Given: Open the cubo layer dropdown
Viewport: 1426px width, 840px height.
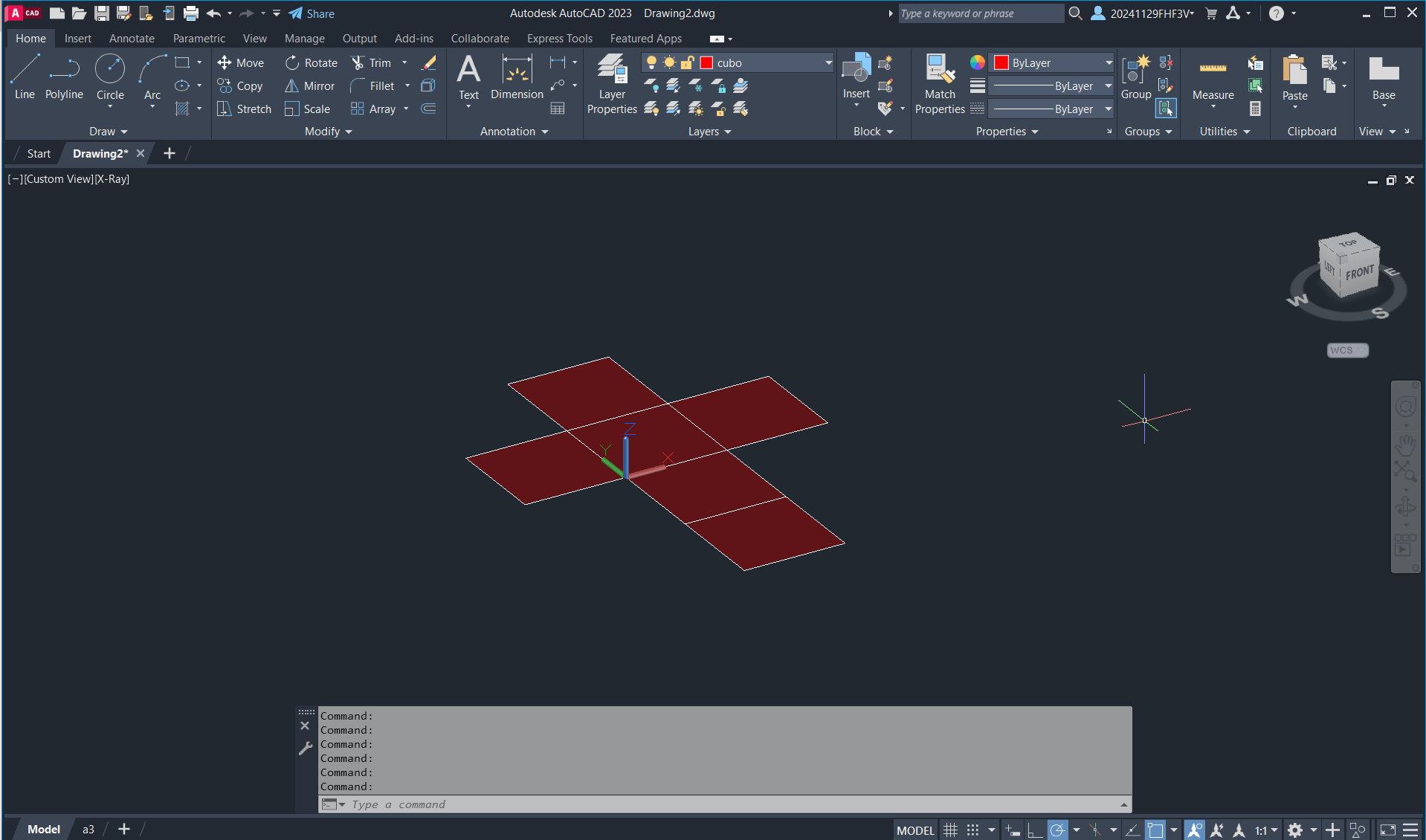Looking at the screenshot, I should (828, 63).
